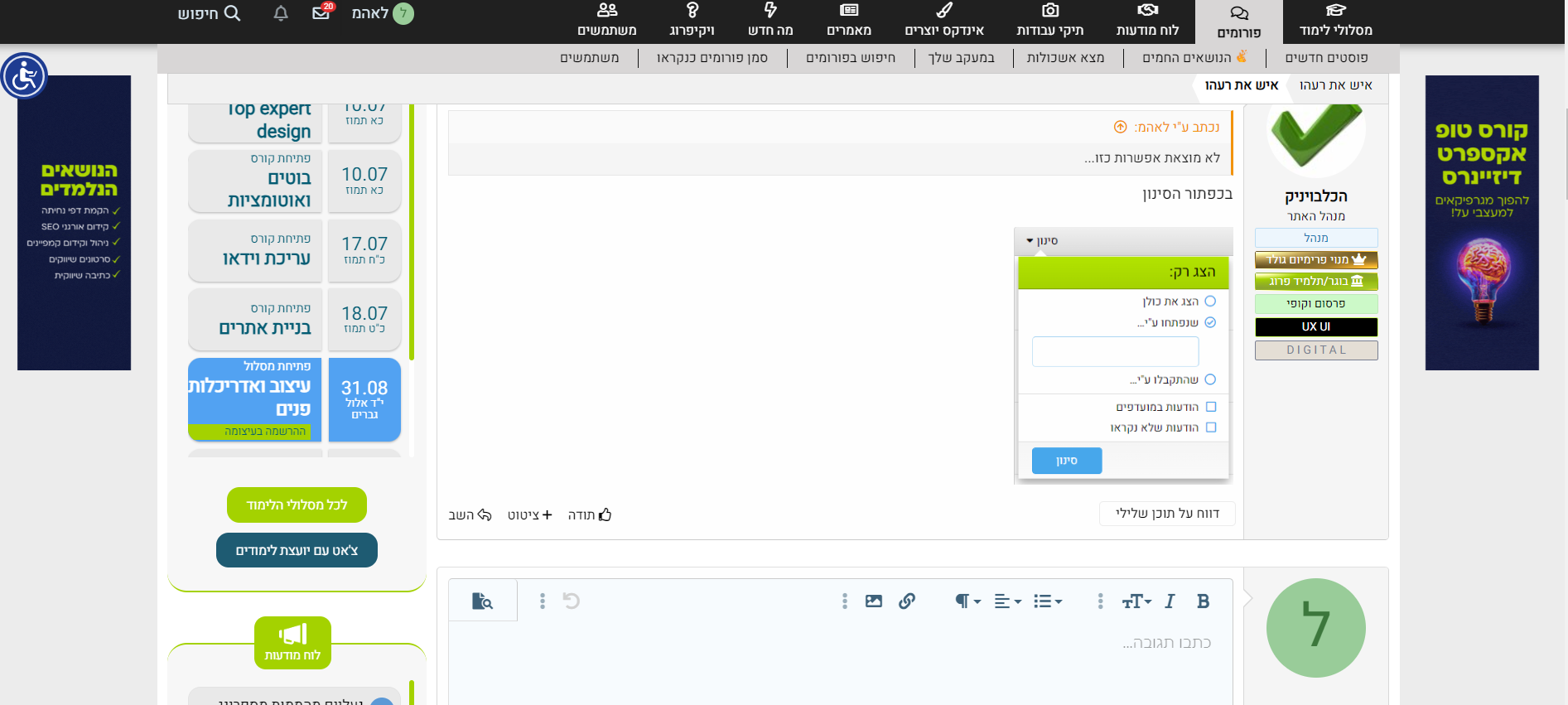The width and height of the screenshot is (1568, 705).
Task: Collapse the סינון filter dropdown
Action: pos(1042,241)
